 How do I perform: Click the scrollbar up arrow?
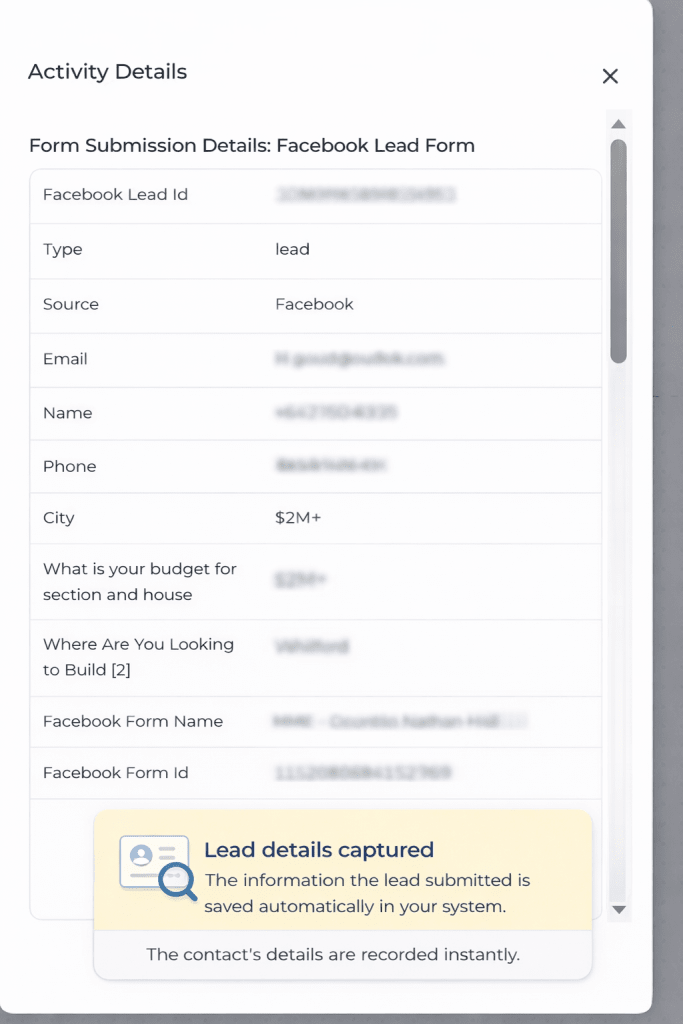tap(618, 124)
